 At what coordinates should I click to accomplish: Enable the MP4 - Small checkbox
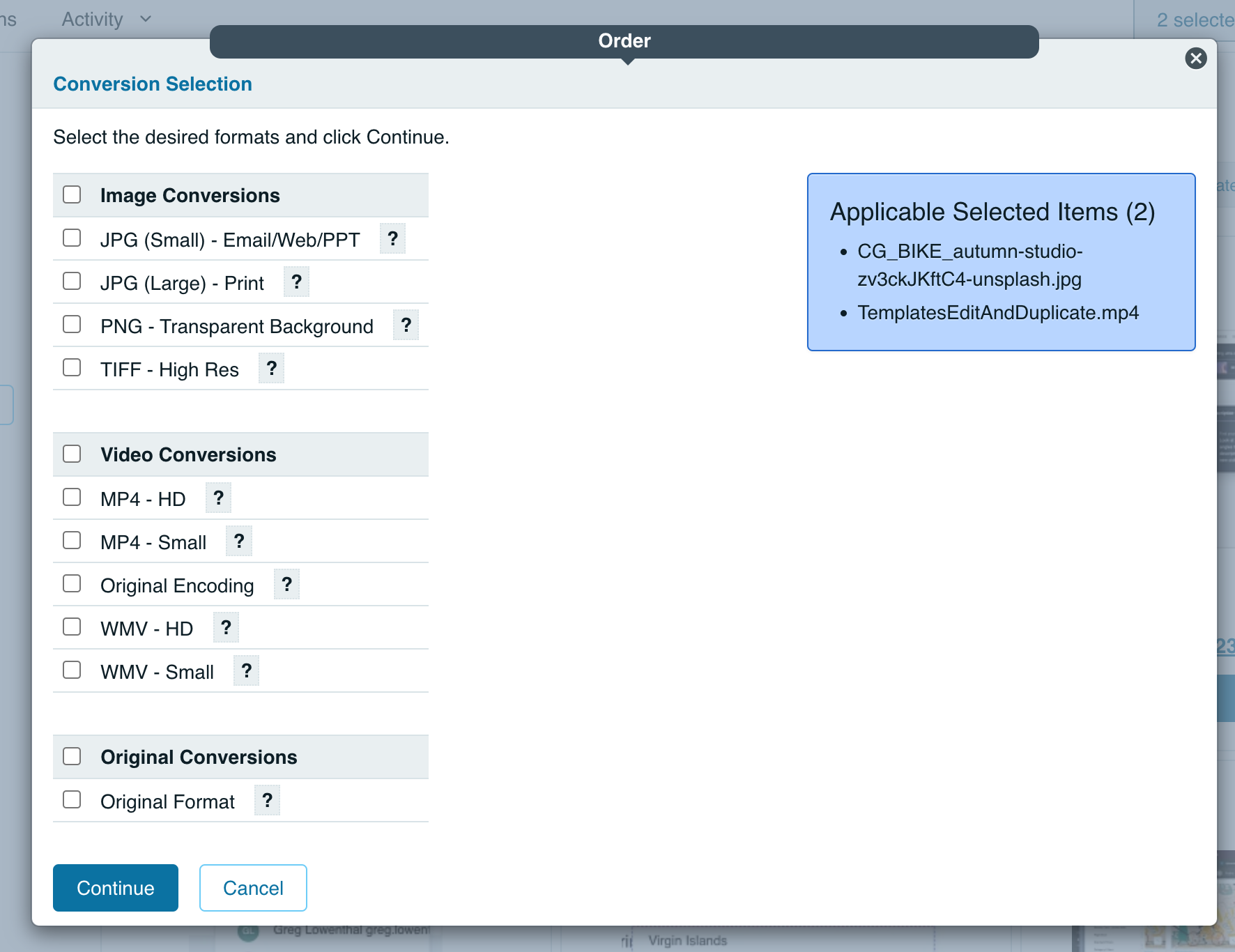pos(72,541)
